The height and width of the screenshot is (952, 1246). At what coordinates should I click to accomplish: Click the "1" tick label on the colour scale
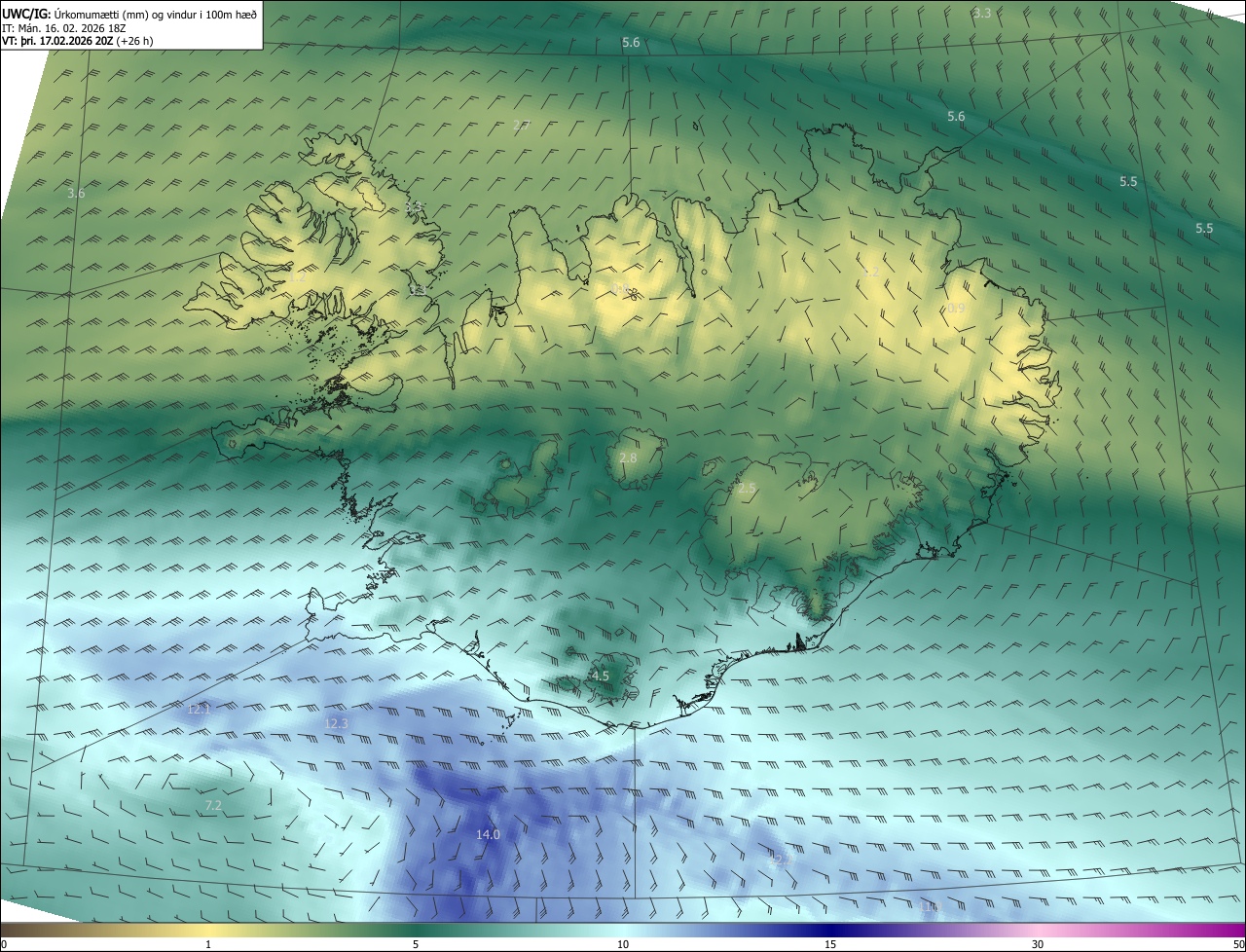[x=208, y=944]
